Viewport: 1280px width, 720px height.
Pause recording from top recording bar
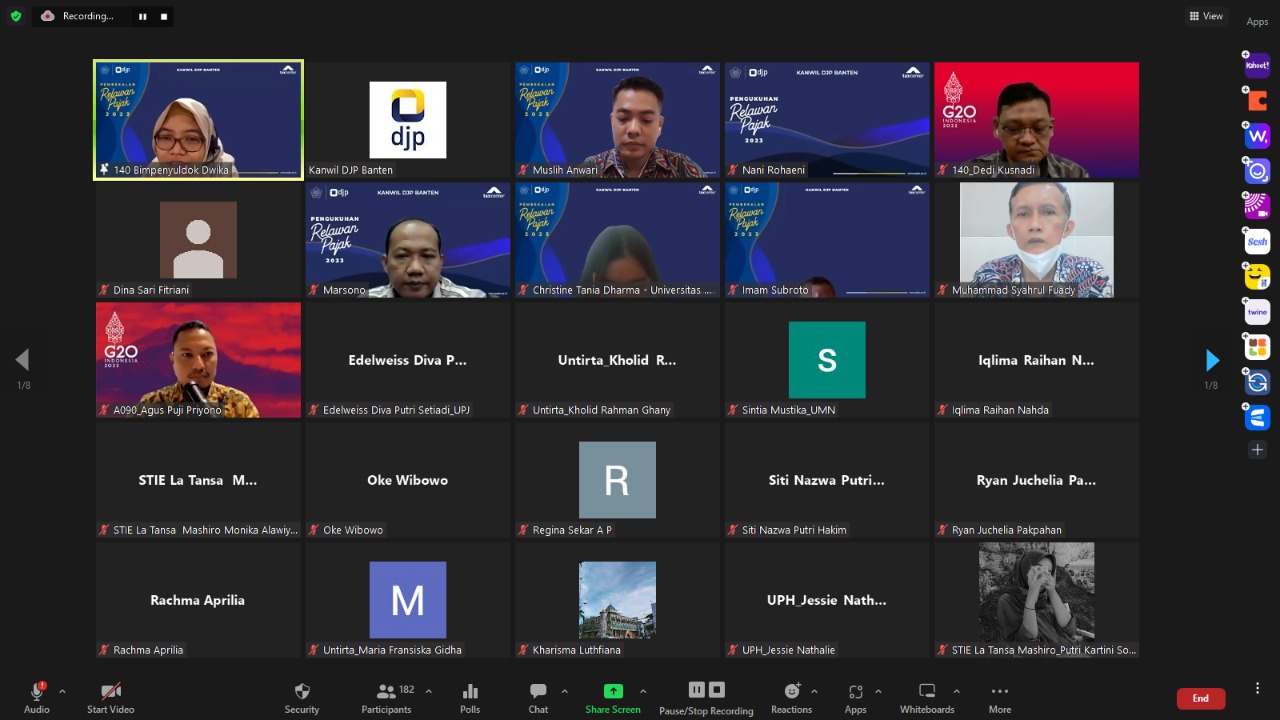(142, 16)
